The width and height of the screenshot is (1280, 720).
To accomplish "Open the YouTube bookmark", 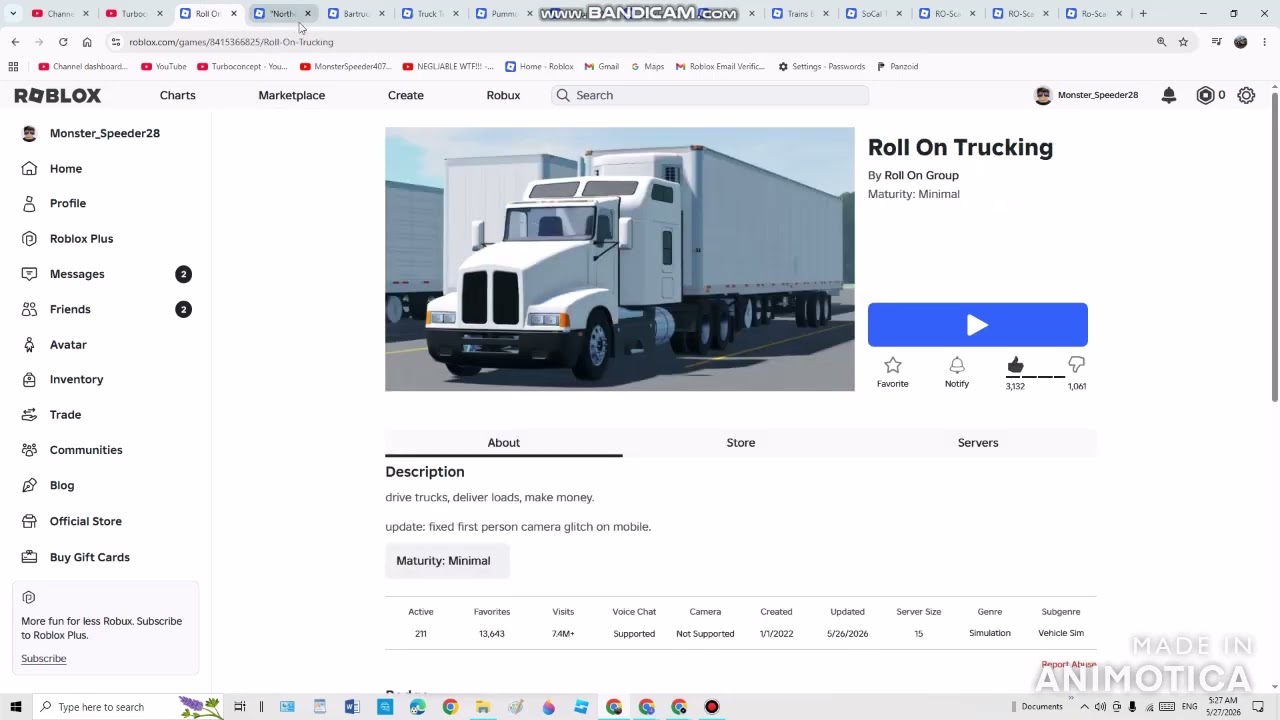I will pyautogui.click(x=163, y=66).
